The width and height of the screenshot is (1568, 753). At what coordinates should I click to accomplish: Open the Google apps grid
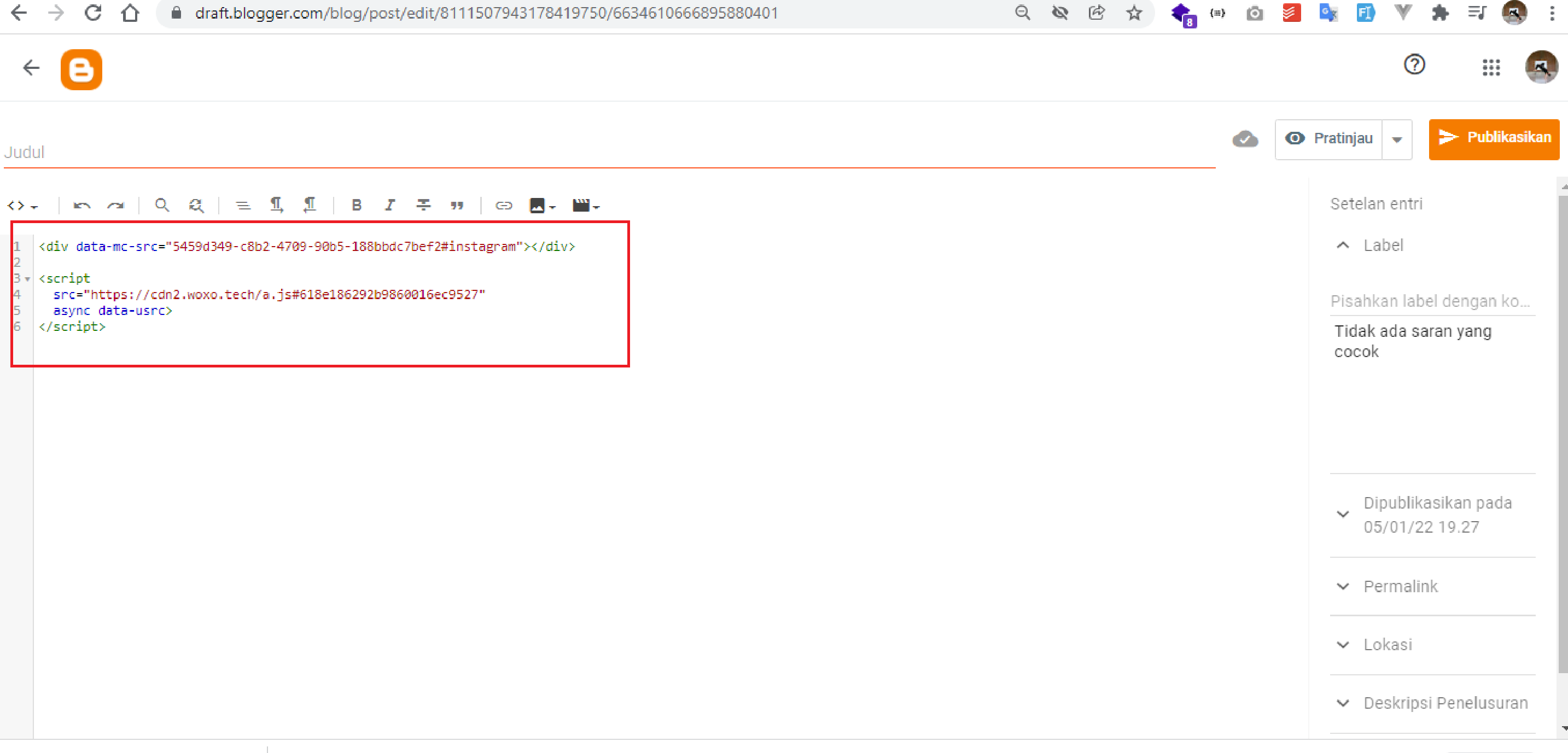(x=1491, y=68)
